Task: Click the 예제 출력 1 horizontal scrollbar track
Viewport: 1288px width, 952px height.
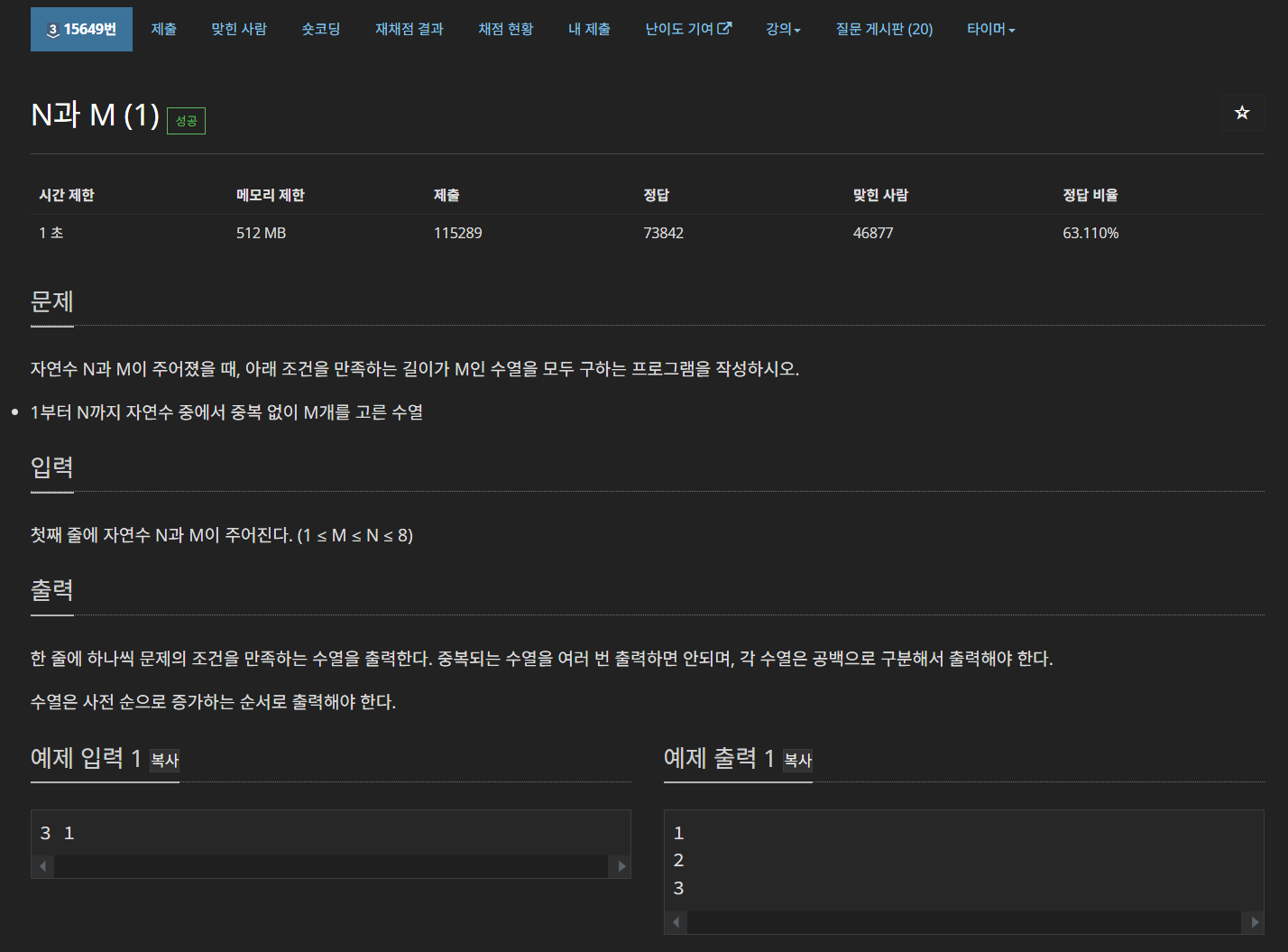Action: (964, 922)
